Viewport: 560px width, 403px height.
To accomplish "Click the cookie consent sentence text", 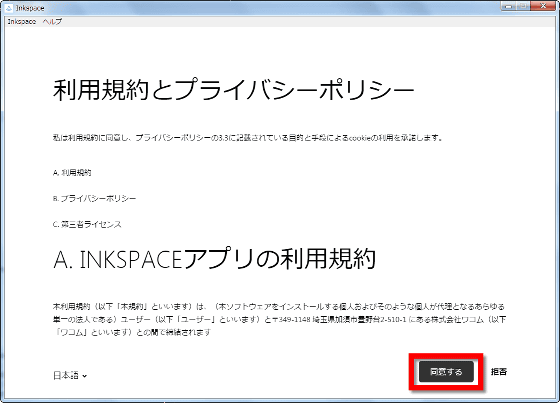I will (248, 138).
